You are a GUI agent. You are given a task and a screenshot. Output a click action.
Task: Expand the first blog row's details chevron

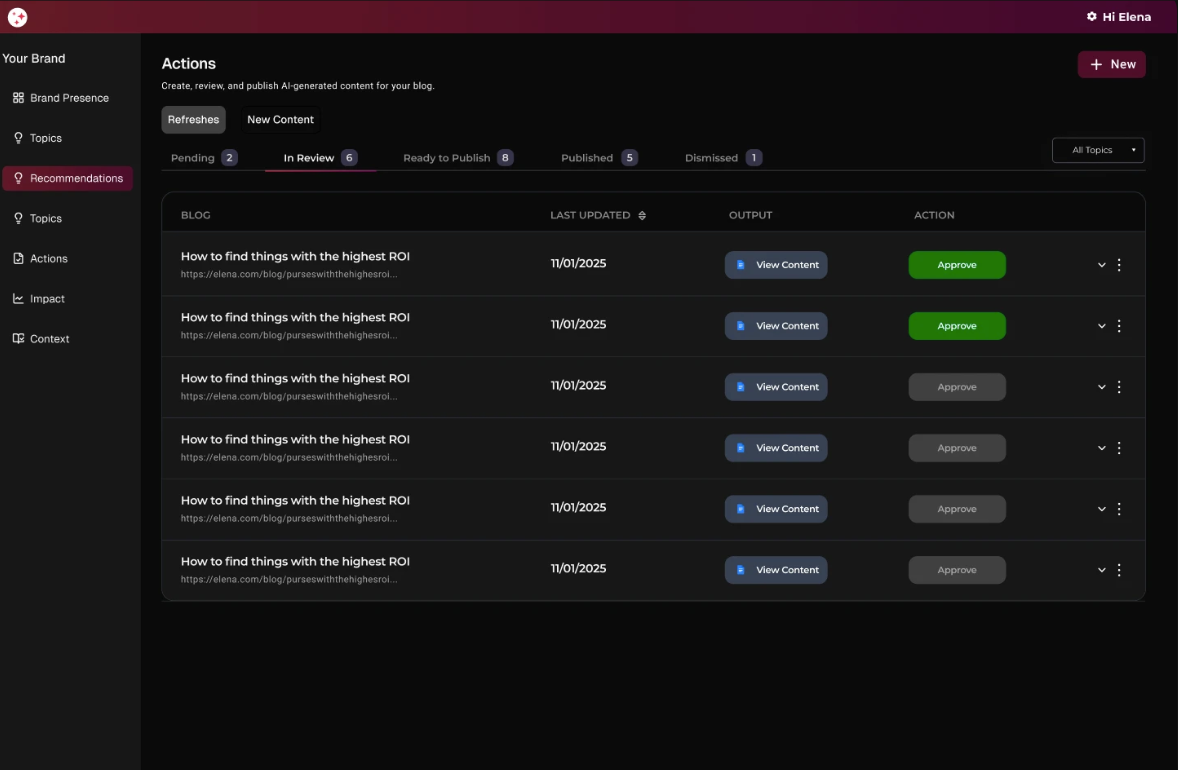coord(1101,265)
